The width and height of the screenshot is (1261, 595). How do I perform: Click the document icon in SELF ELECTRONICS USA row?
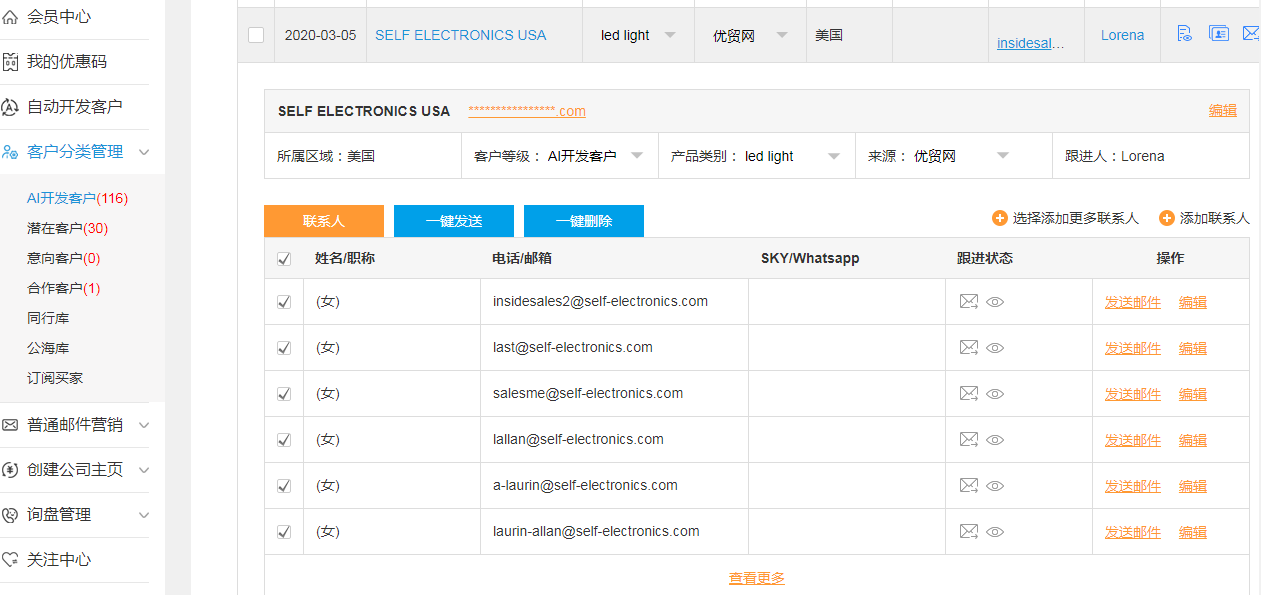point(1184,34)
